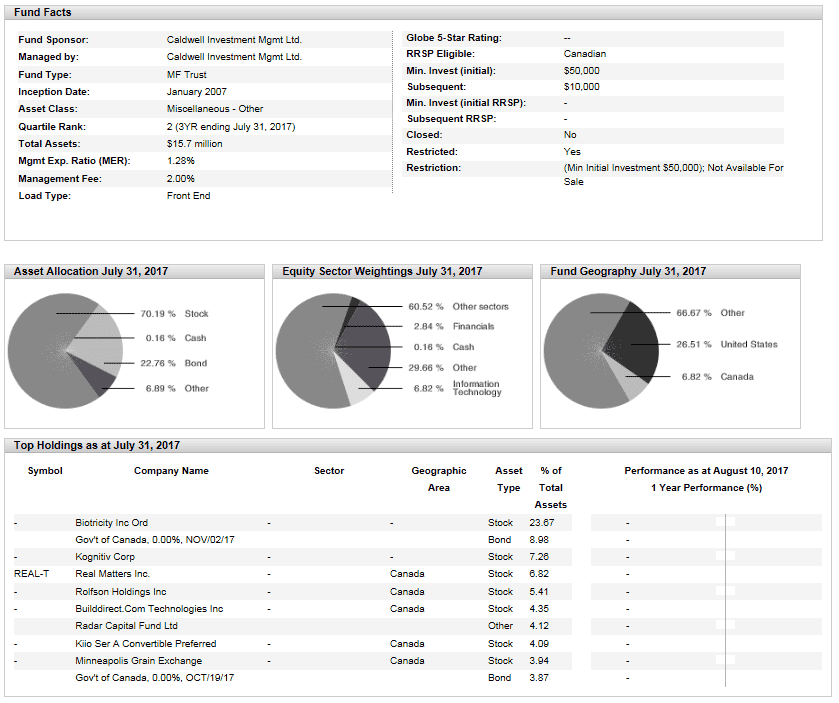Click the Subsequent investment value $10,000
This screenshot has height=703, width=839.
coord(582,87)
